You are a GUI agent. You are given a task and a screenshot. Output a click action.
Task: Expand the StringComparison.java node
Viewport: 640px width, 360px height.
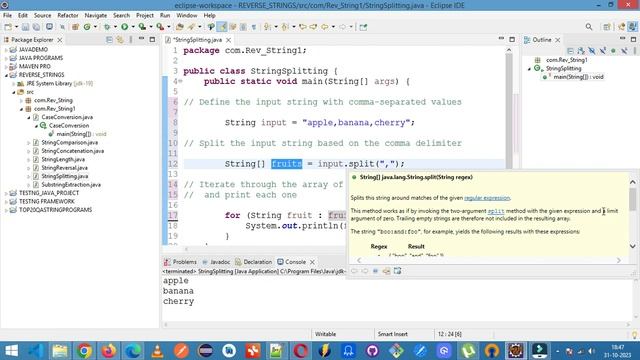(x=29, y=142)
